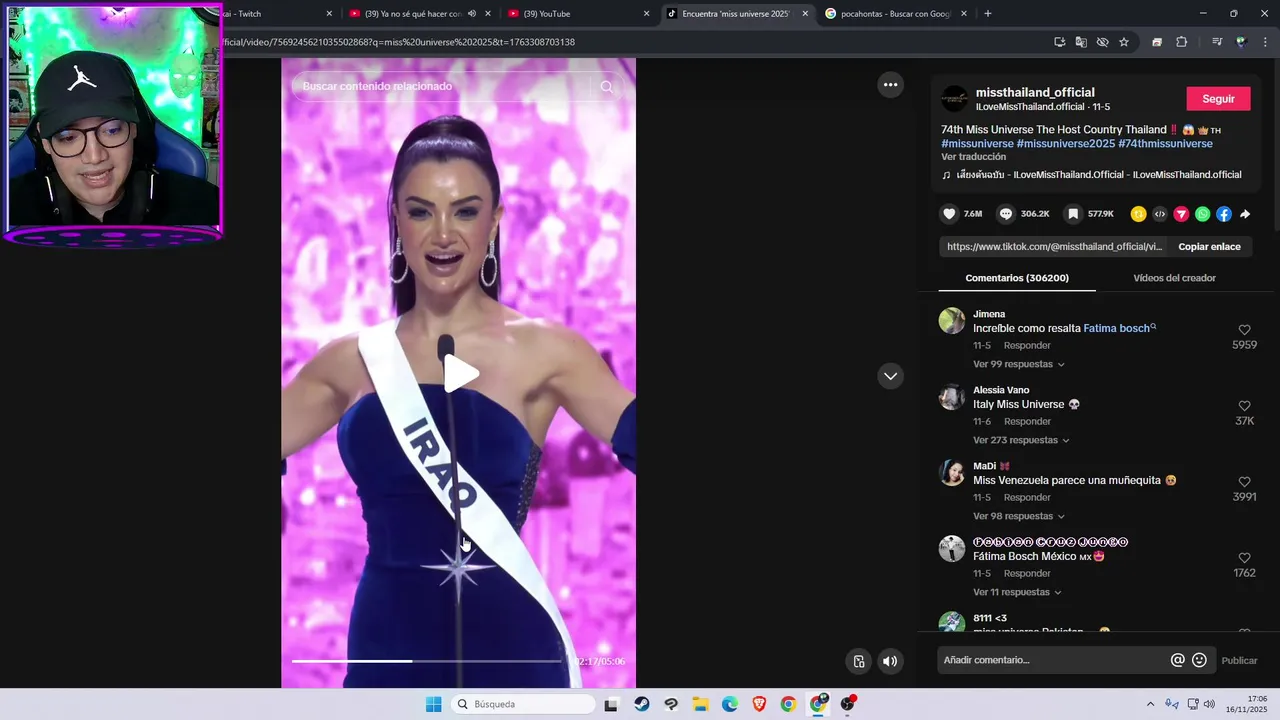Save video with the bookmark icon
The image size is (1280, 720).
tap(1073, 214)
